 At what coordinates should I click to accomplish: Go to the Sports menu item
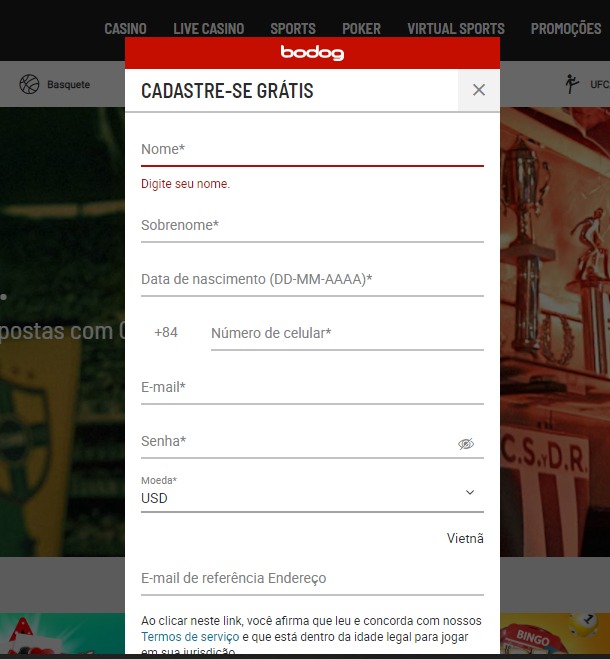293,29
